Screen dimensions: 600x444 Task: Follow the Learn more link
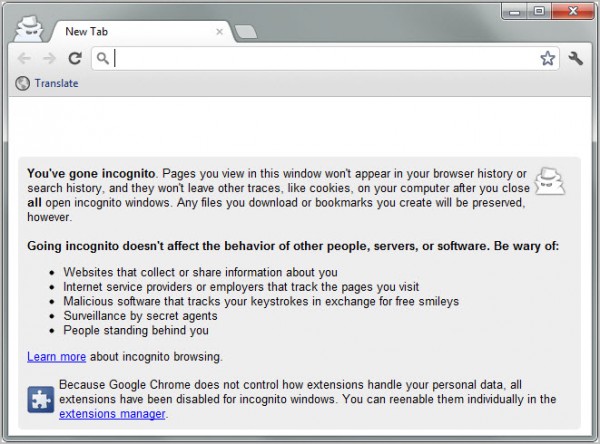(56, 357)
